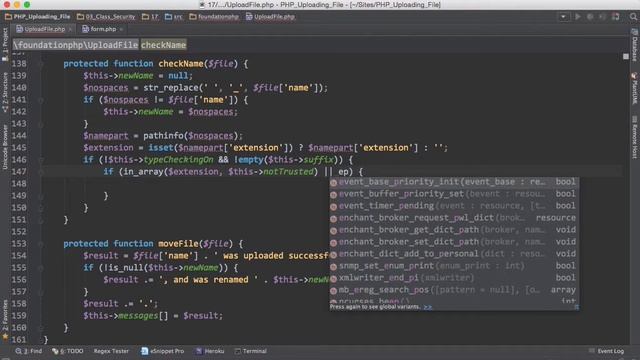This screenshot has height=360, width=640.
Task: Select enchant_dict_add_to_personal suggestion
Action: (x=454, y=254)
